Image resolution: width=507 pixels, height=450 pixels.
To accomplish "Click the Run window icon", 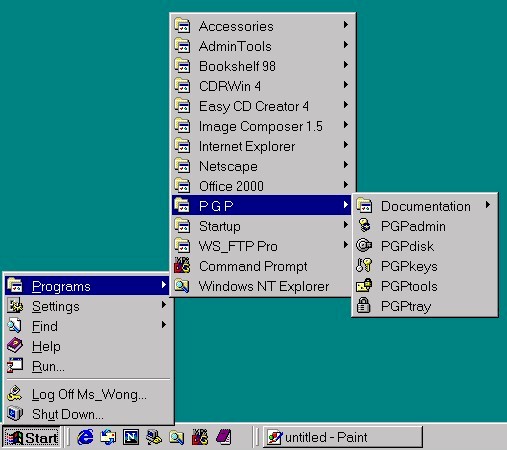I will (x=15, y=366).
